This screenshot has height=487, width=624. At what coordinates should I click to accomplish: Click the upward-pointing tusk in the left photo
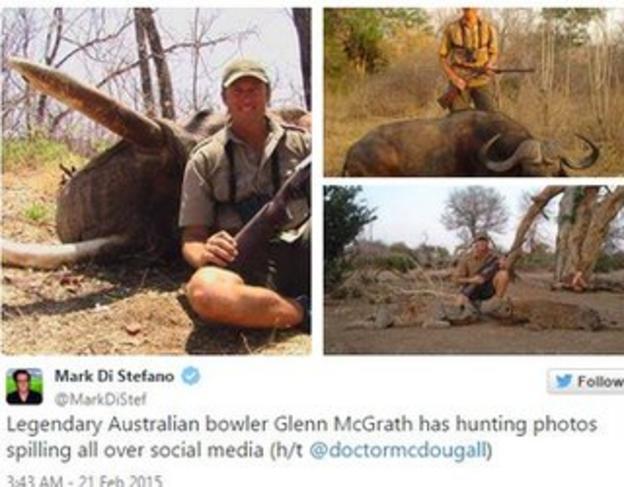click(x=86, y=101)
